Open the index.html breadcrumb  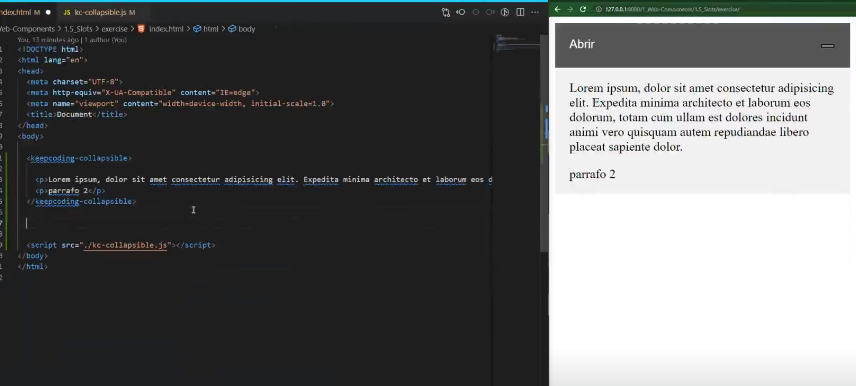[x=166, y=29]
